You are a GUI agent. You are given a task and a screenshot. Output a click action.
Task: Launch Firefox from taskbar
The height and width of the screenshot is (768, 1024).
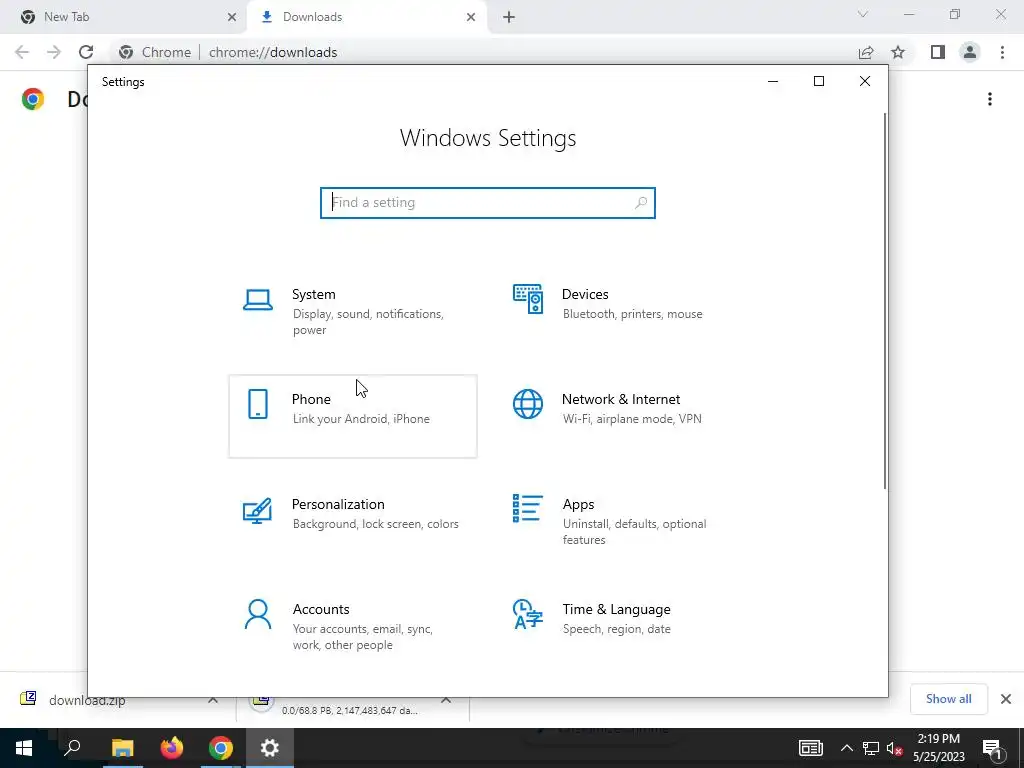coord(172,748)
